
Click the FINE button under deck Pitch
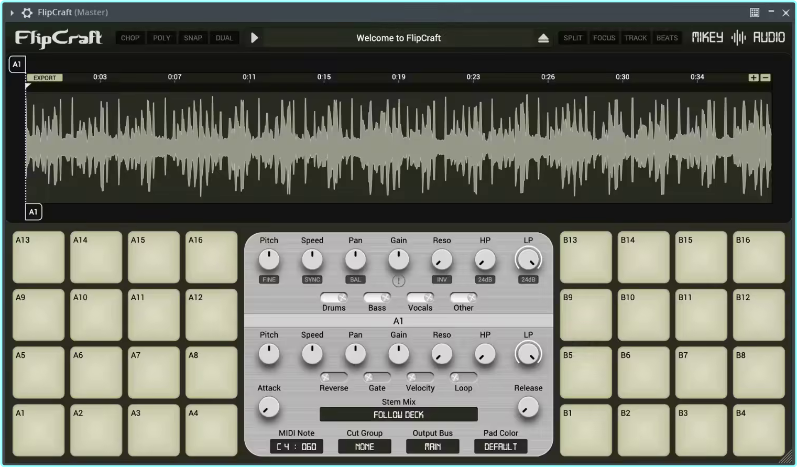pos(269,279)
